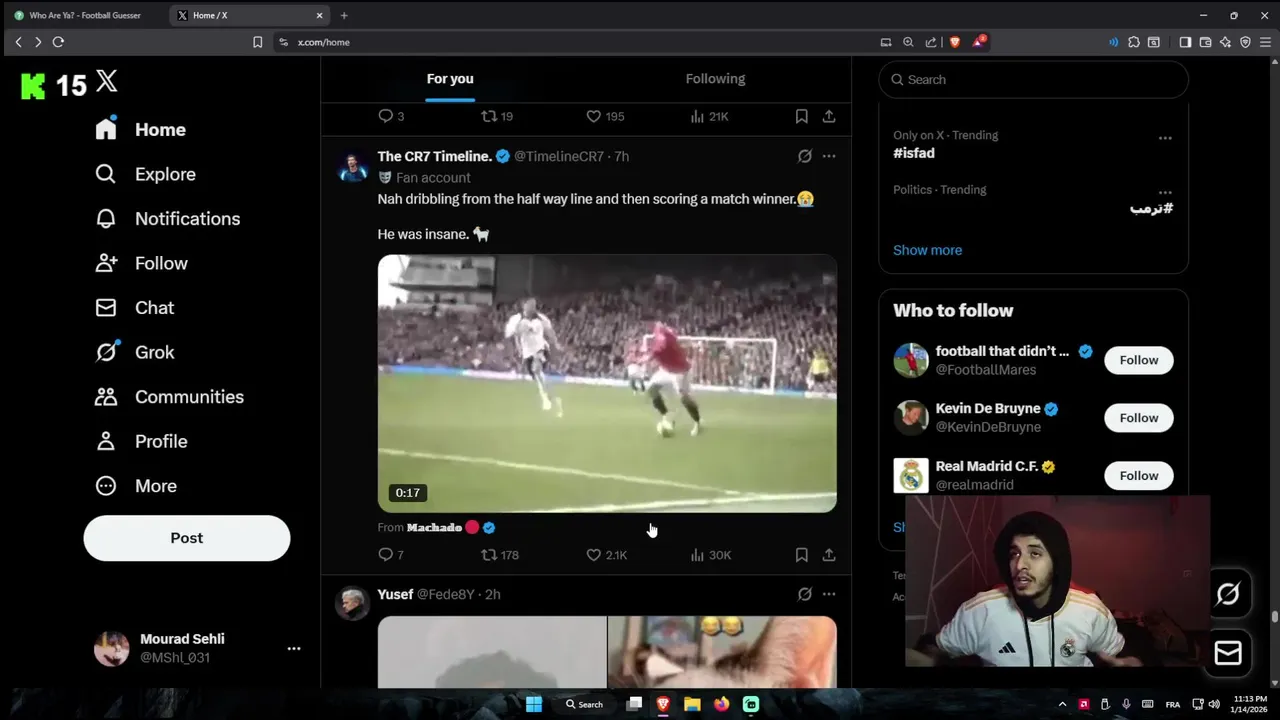Click the Search X input field

(x=1034, y=80)
